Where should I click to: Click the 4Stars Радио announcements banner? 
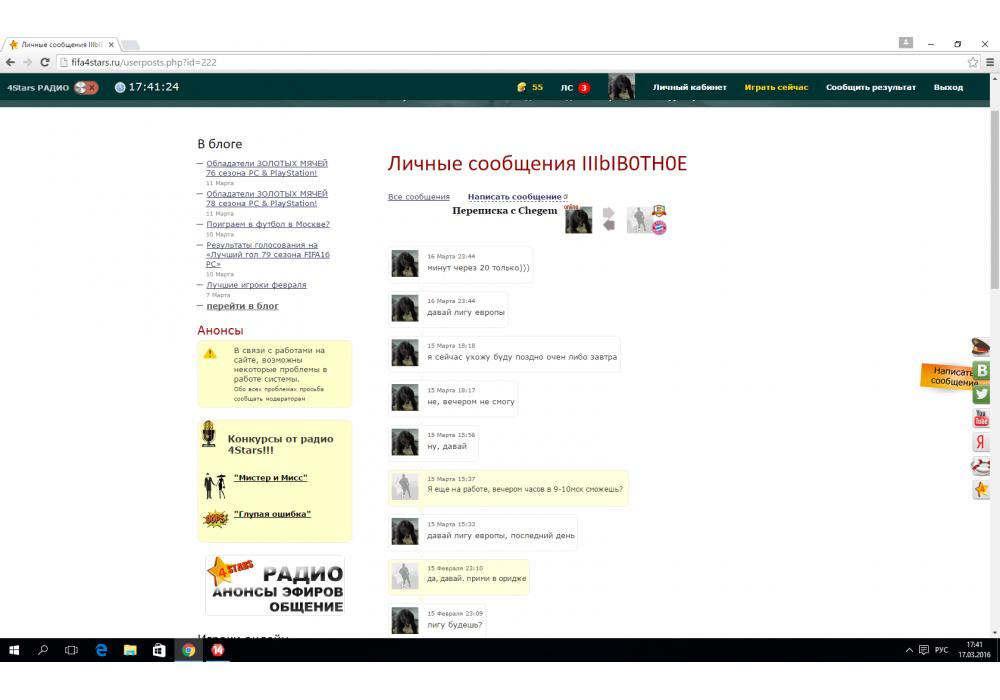coord(275,585)
